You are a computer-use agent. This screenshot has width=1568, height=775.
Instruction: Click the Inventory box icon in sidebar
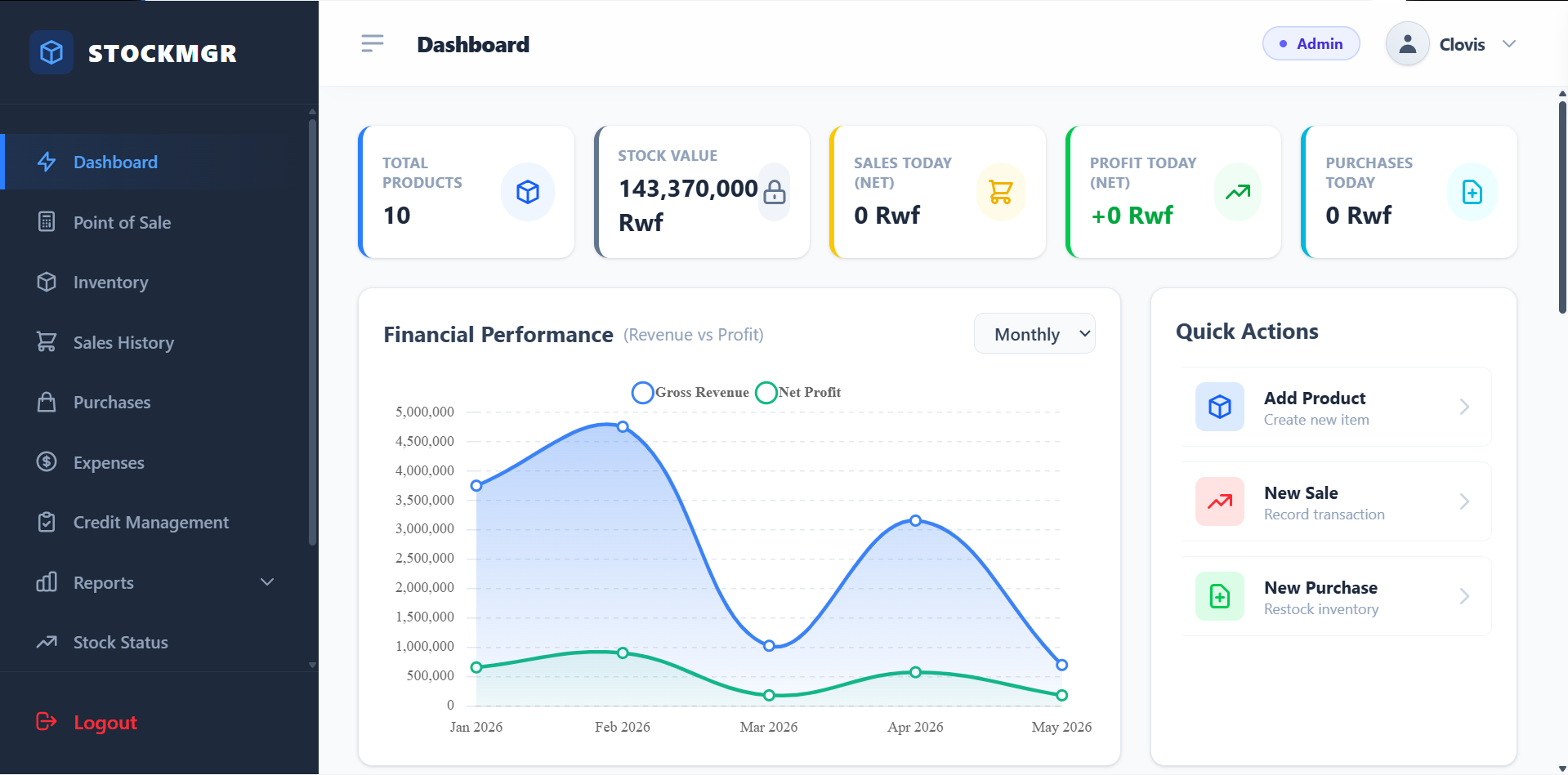[47, 282]
